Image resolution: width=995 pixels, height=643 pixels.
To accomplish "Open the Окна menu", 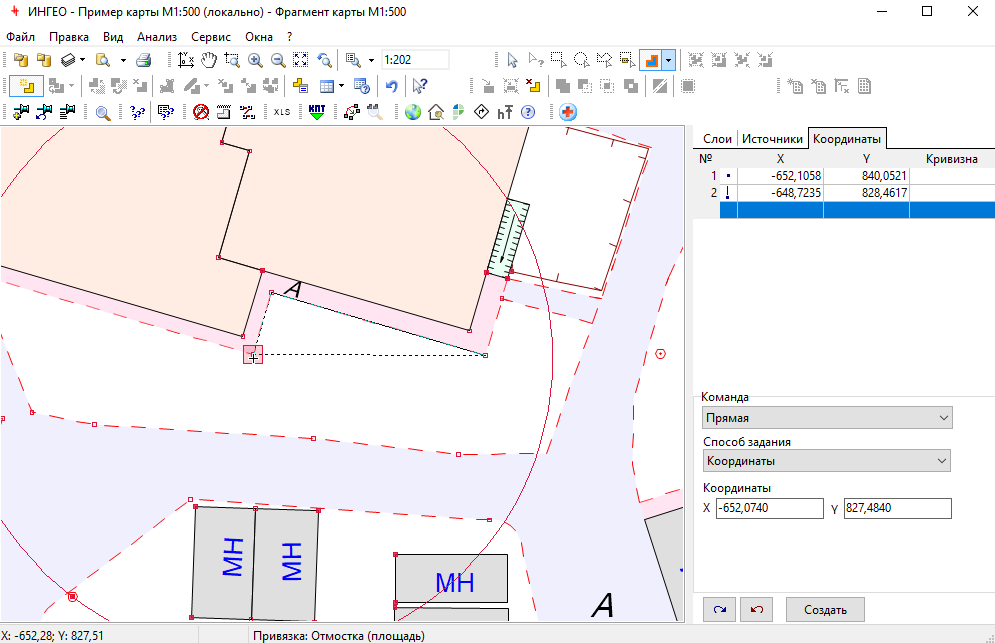I will [x=259, y=37].
